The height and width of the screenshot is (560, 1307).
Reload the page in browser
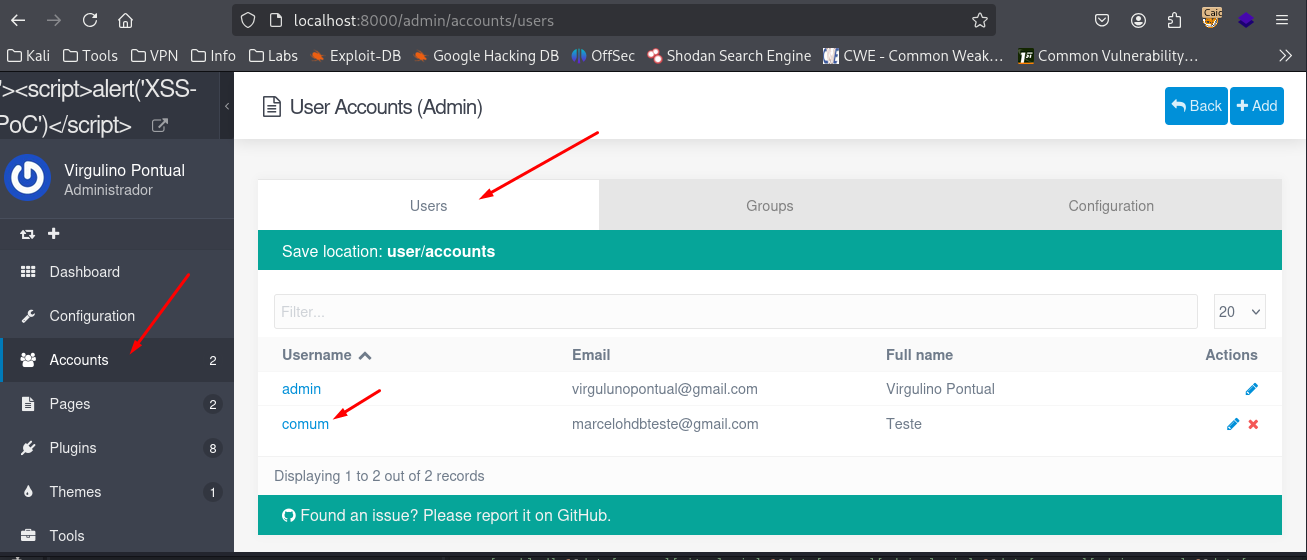point(90,20)
